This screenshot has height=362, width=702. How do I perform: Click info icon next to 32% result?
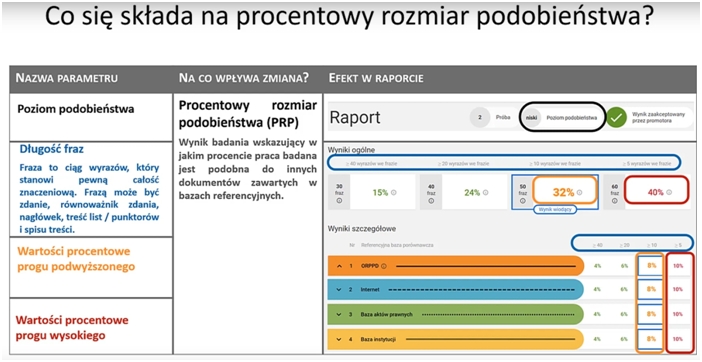pyautogui.click(x=579, y=192)
